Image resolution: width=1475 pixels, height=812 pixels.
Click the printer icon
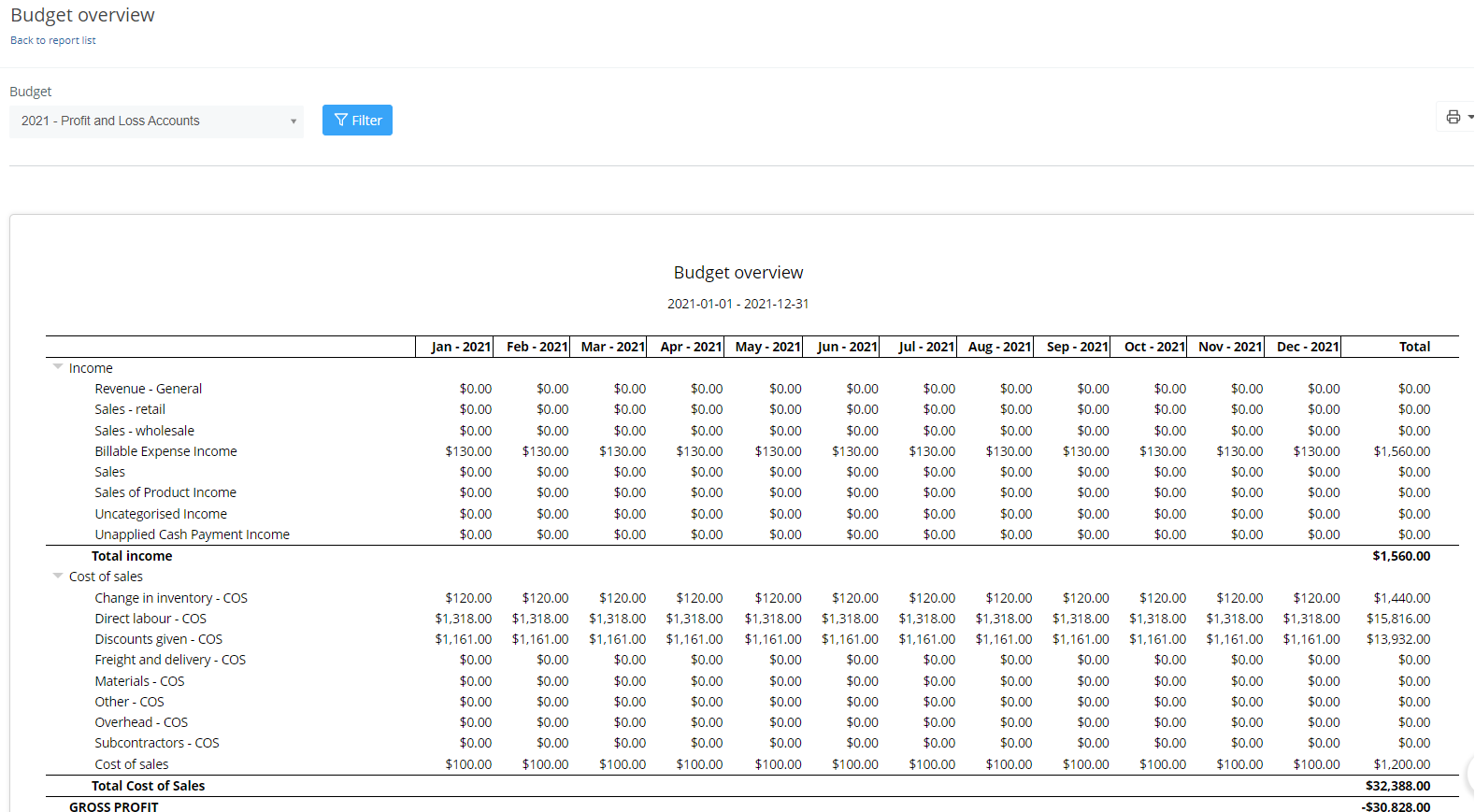(1453, 117)
